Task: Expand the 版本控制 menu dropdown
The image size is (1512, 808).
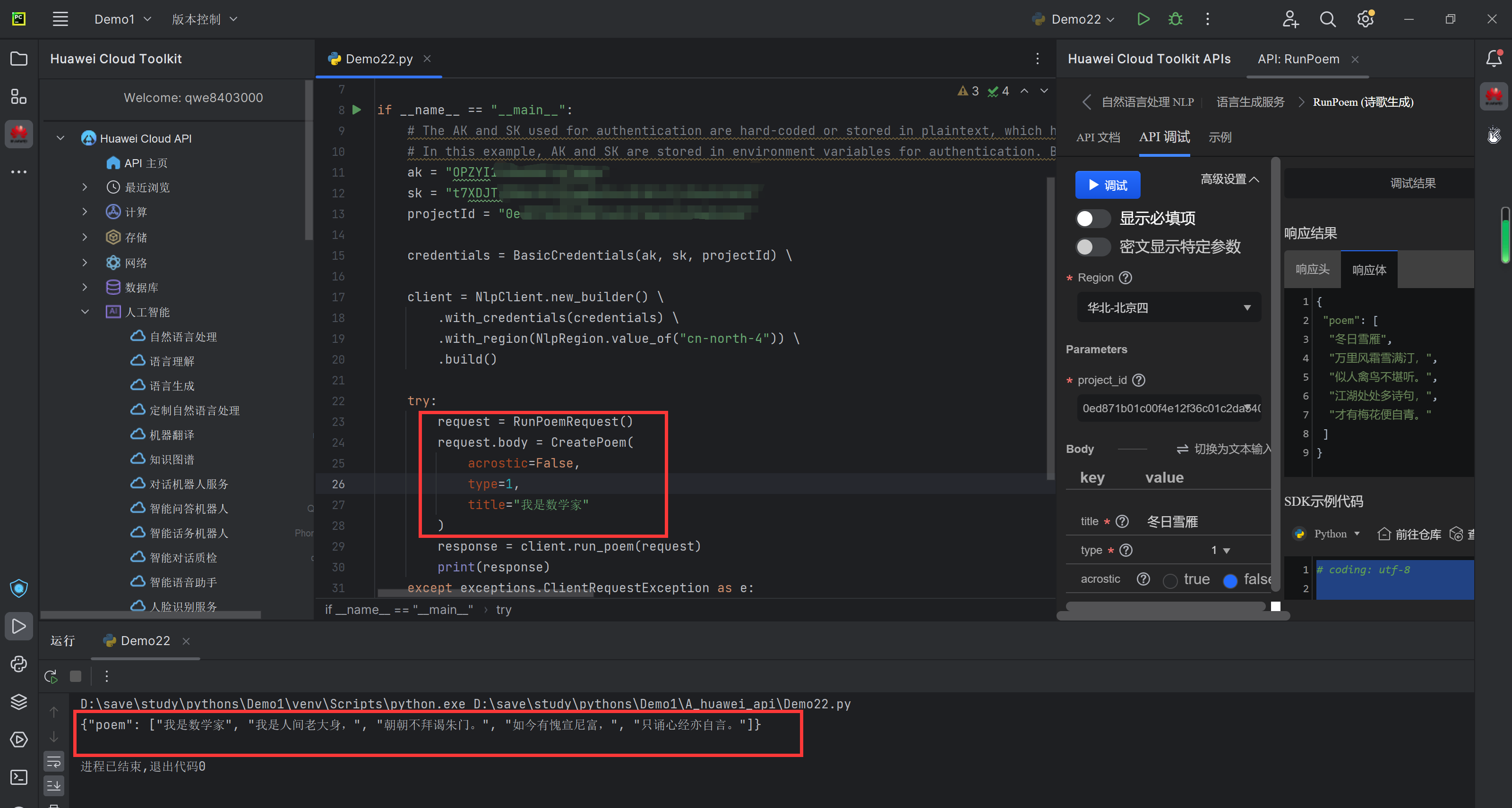Action: click(x=205, y=19)
